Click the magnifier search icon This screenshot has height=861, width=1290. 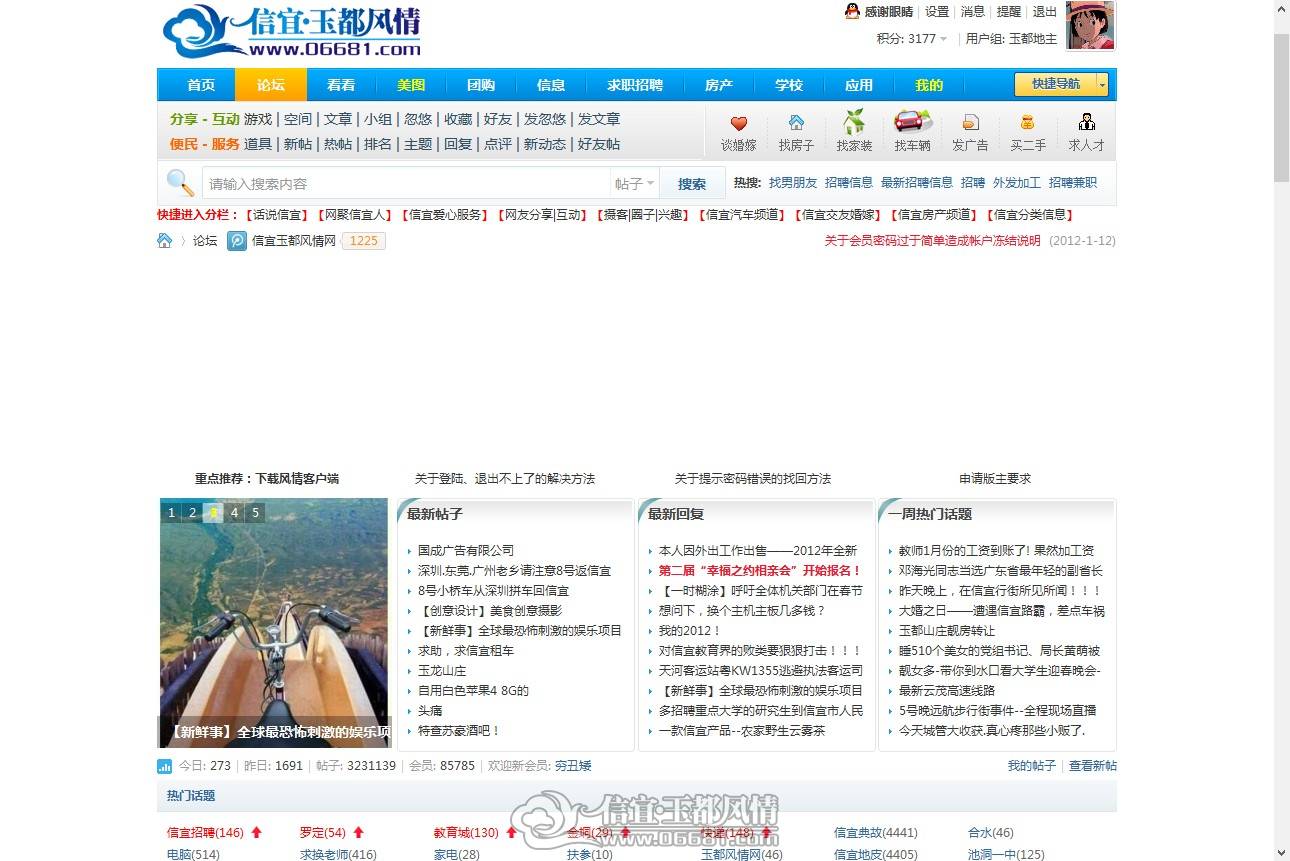tap(180, 183)
